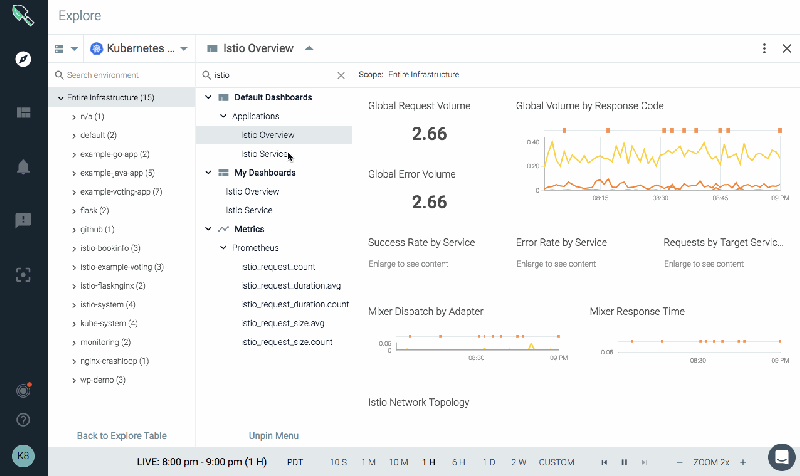Collapse the My Dashboards section

(x=208, y=172)
